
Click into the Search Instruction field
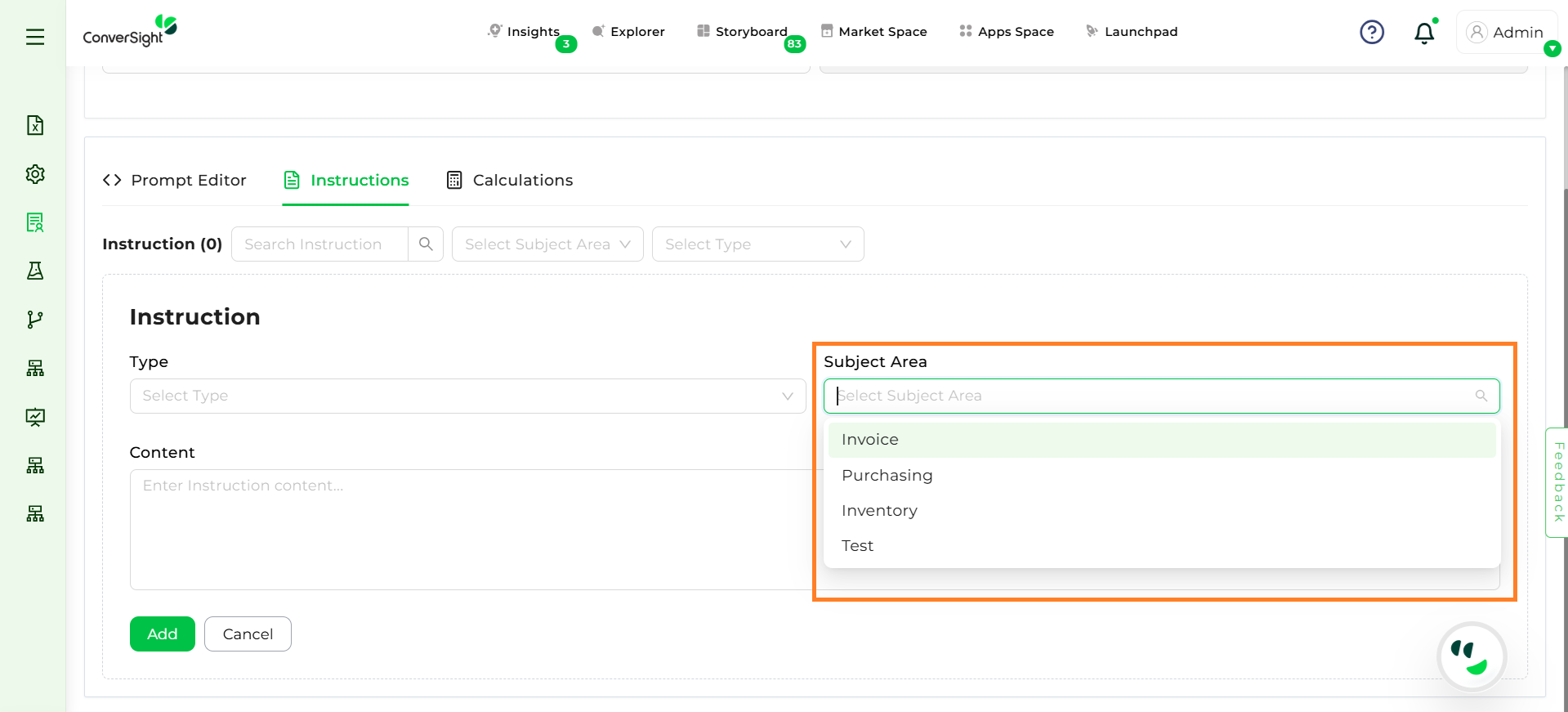pyautogui.click(x=319, y=244)
